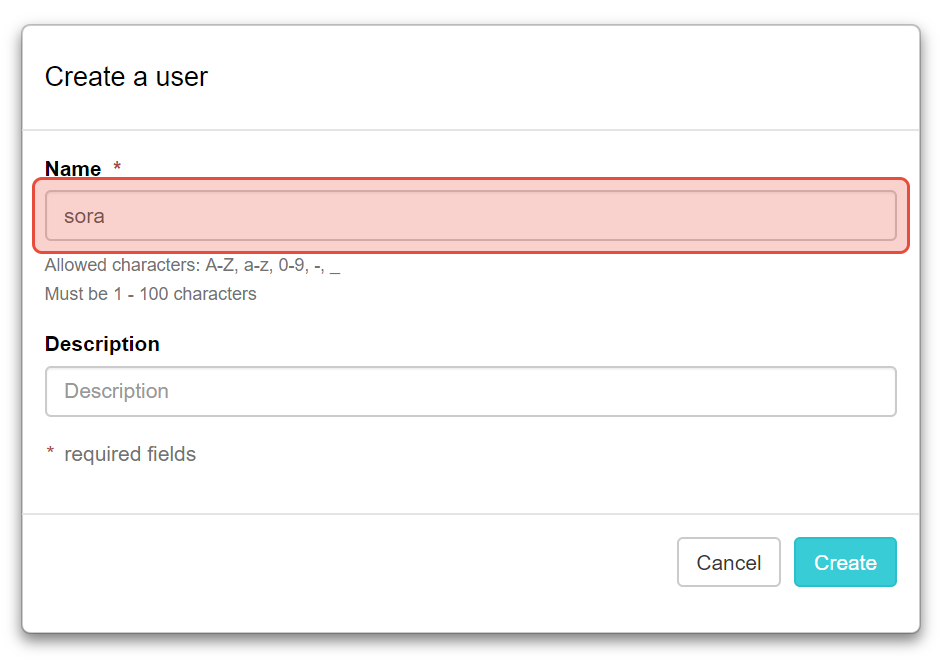Viewport: 940px width, 660px height.
Task: Click empty footer area left of Cancel
Action: [x=350, y=563]
